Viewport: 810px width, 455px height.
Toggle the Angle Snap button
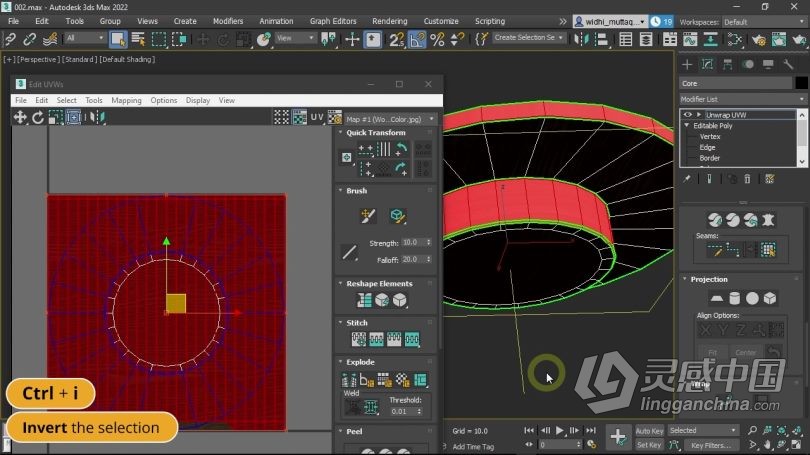(x=417, y=39)
